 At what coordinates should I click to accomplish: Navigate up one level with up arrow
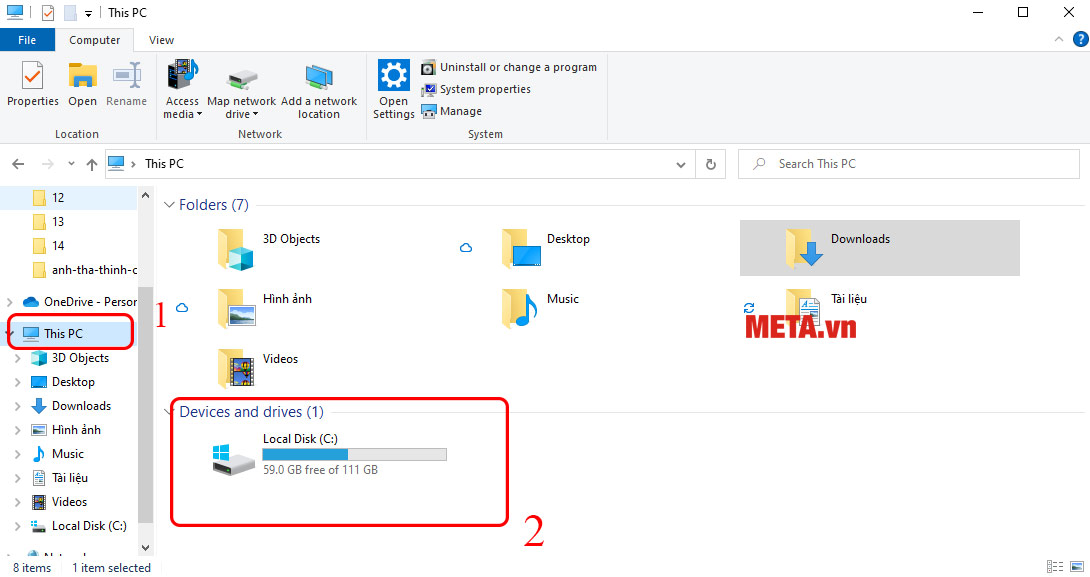(92, 164)
